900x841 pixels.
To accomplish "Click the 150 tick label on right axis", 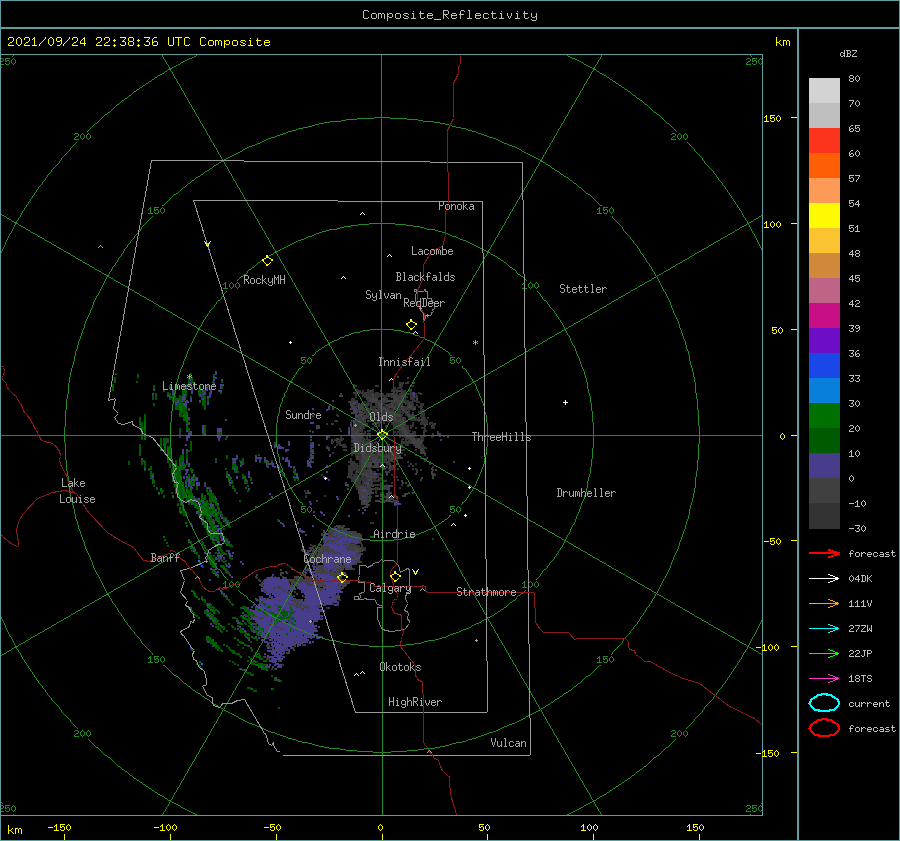I will tap(772, 118).
